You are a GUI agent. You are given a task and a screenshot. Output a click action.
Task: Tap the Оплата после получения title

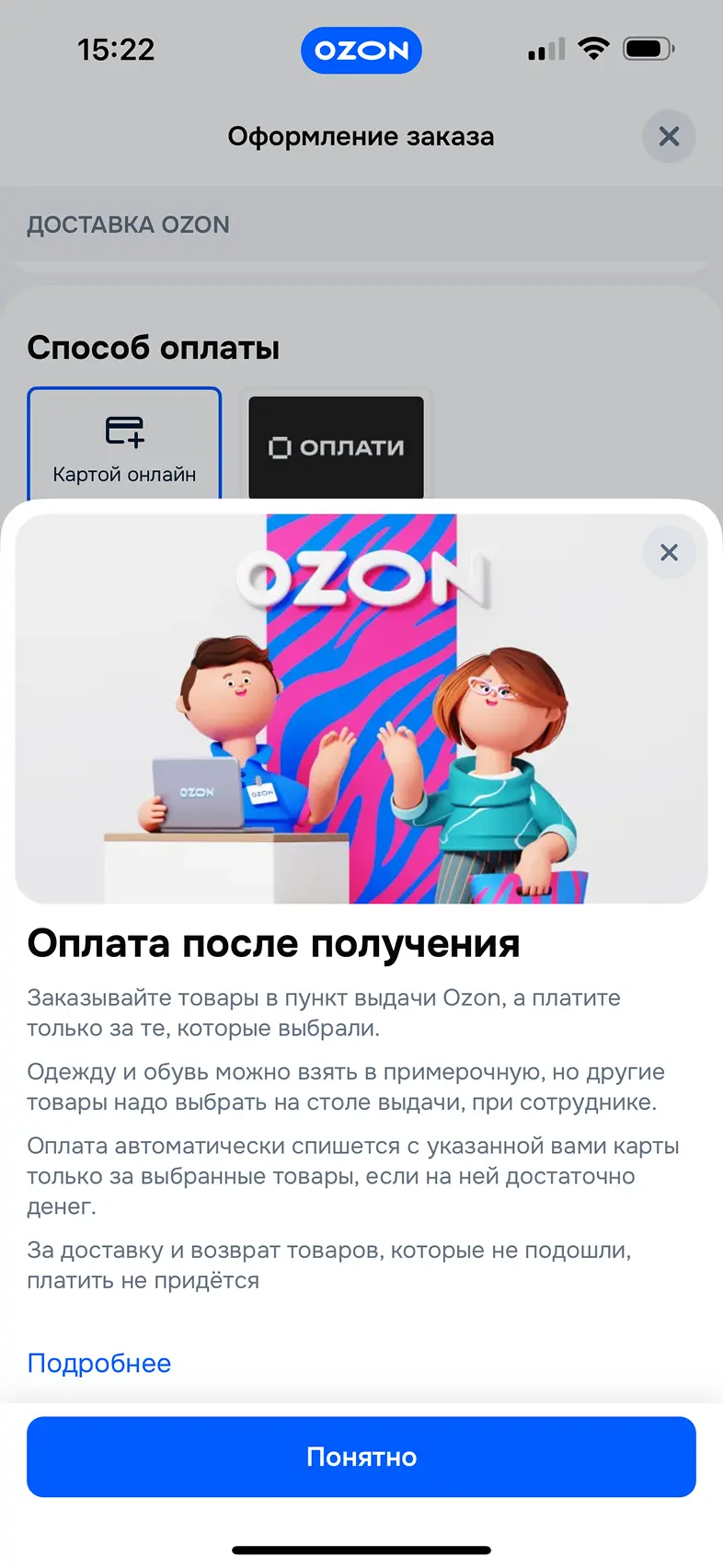pyautogui.click(x=274, y=943)
